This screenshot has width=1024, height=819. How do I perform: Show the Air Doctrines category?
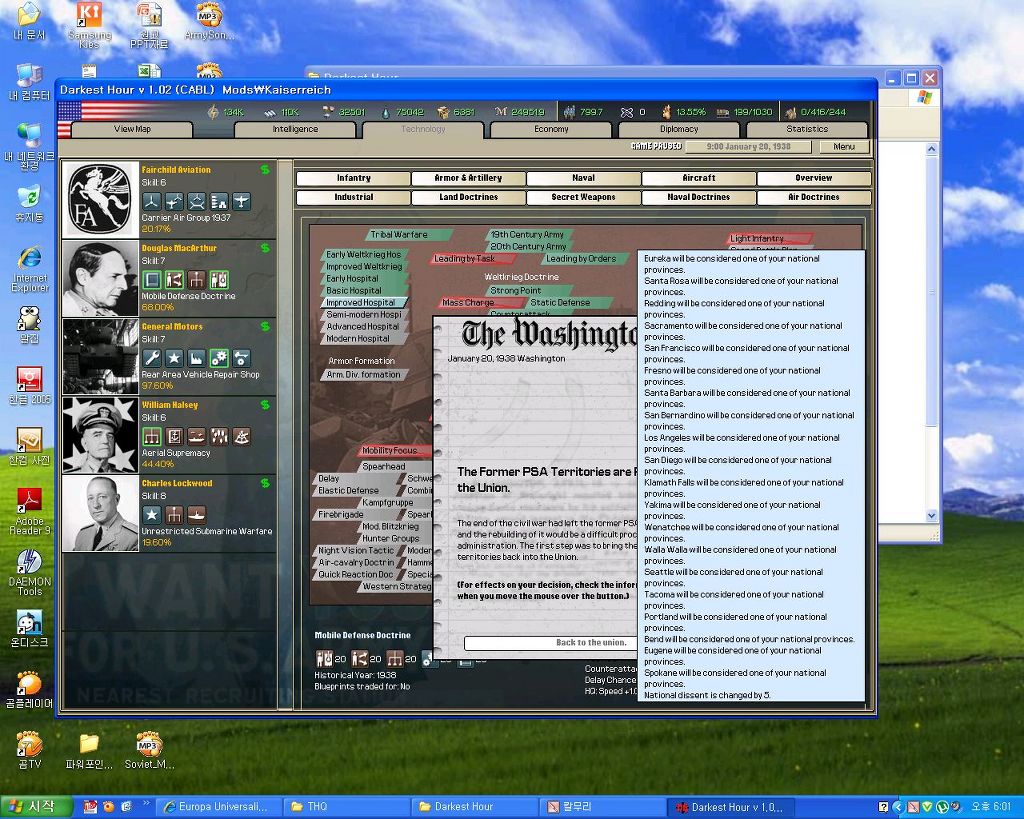point(814,197)
